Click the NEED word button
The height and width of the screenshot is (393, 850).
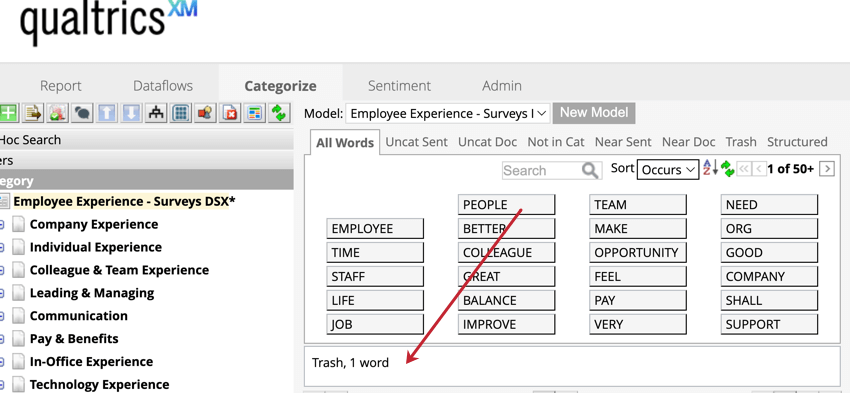[x=769, y=205]
